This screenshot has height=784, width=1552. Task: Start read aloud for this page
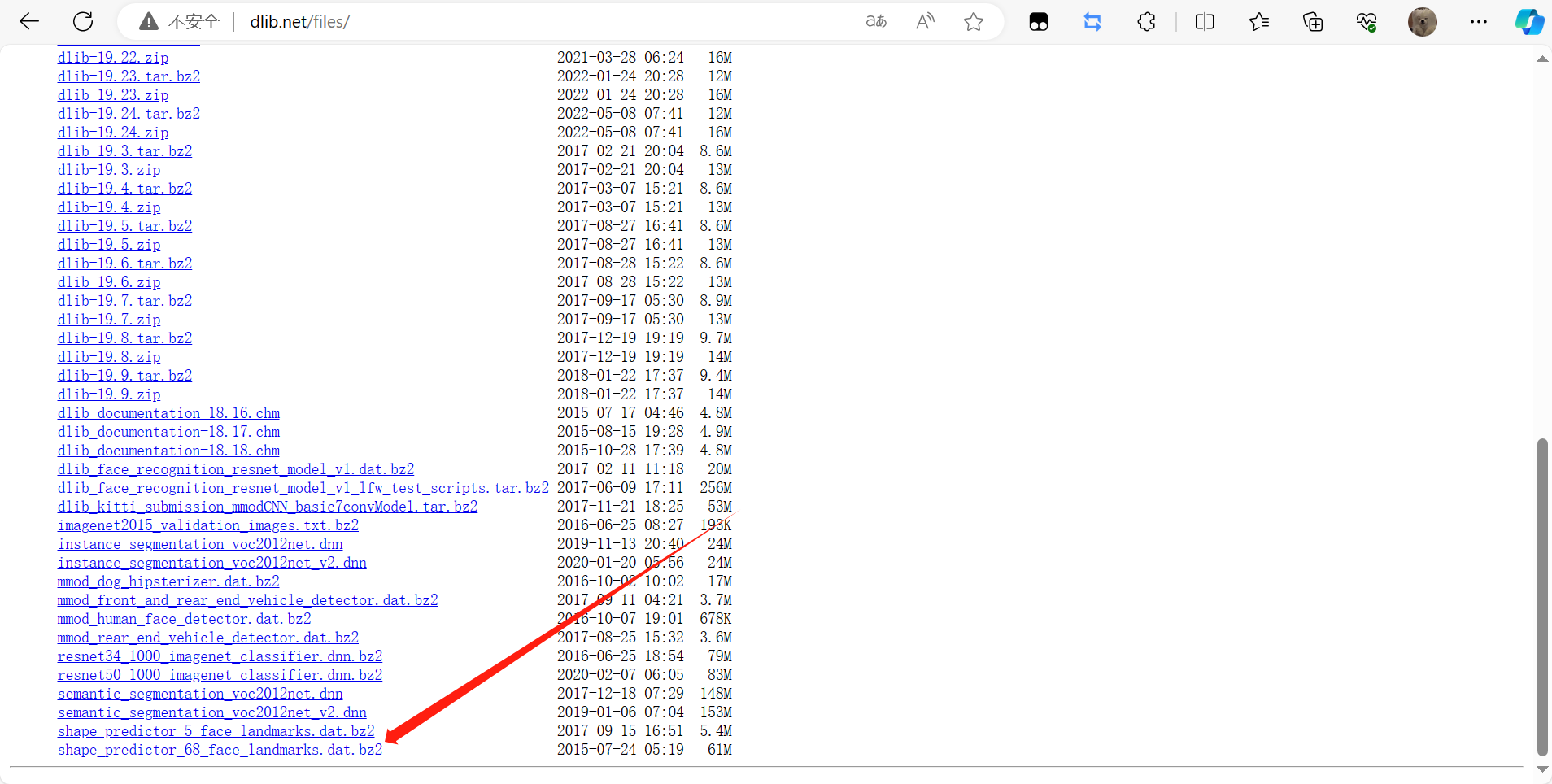(x=925, y=22)
